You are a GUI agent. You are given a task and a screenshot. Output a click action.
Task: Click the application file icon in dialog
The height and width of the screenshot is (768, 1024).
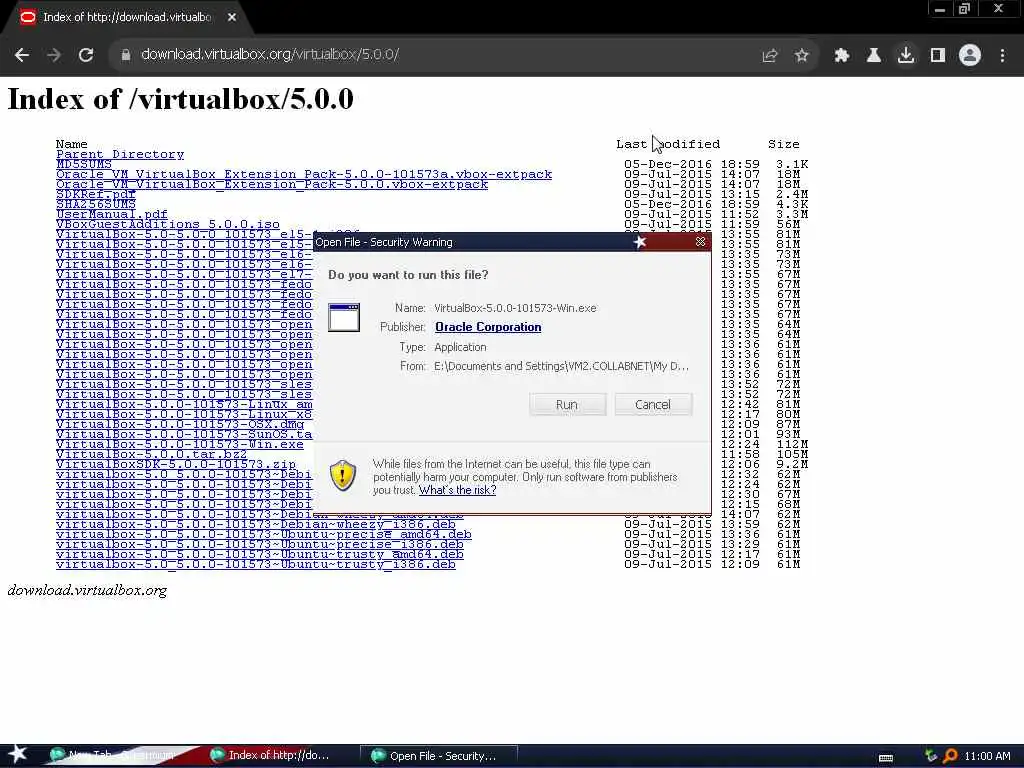pos(344,317)
